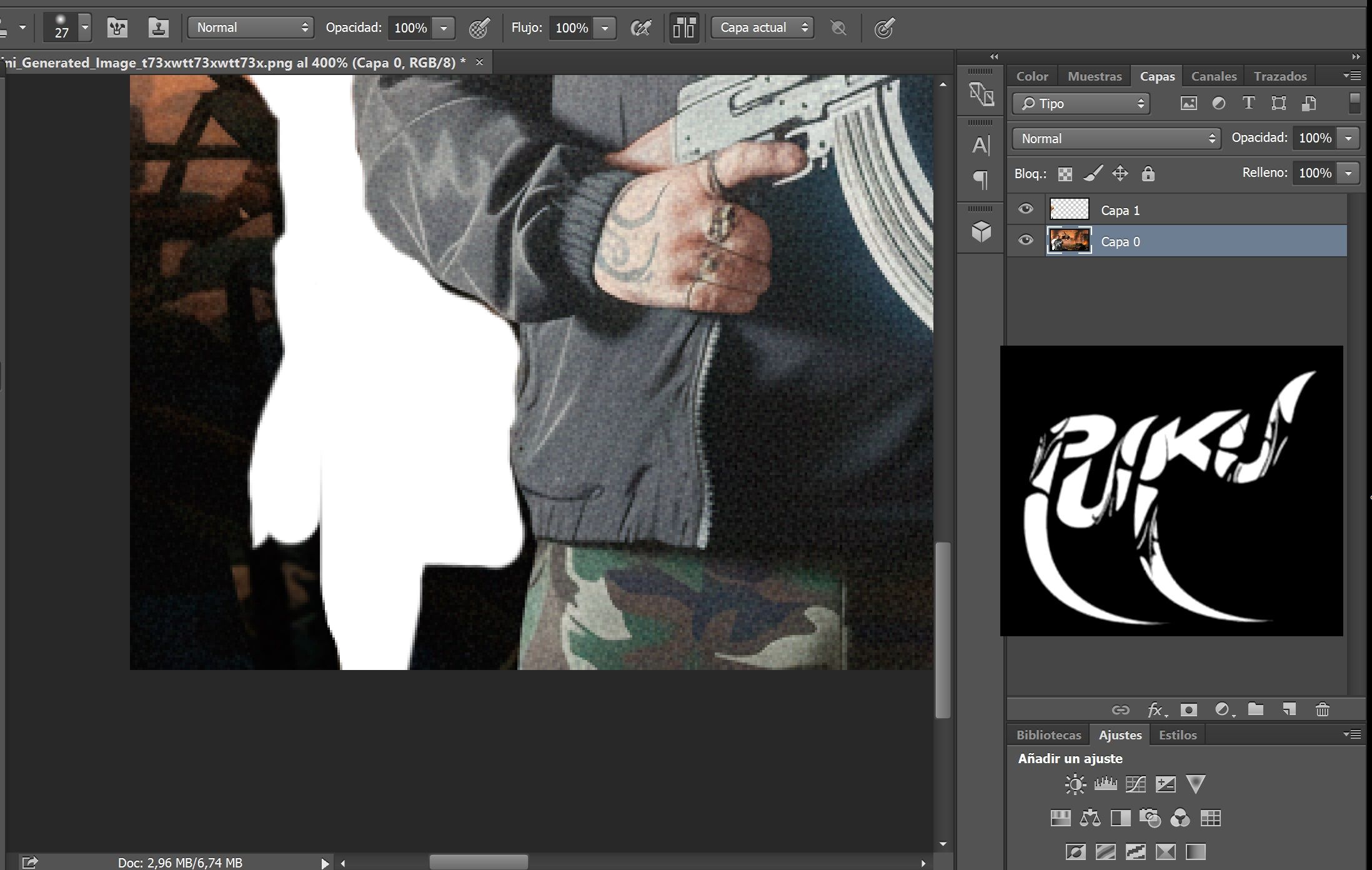
Task: Expand the layer blend mode Normal dropdown
Action: (1116, 139)
